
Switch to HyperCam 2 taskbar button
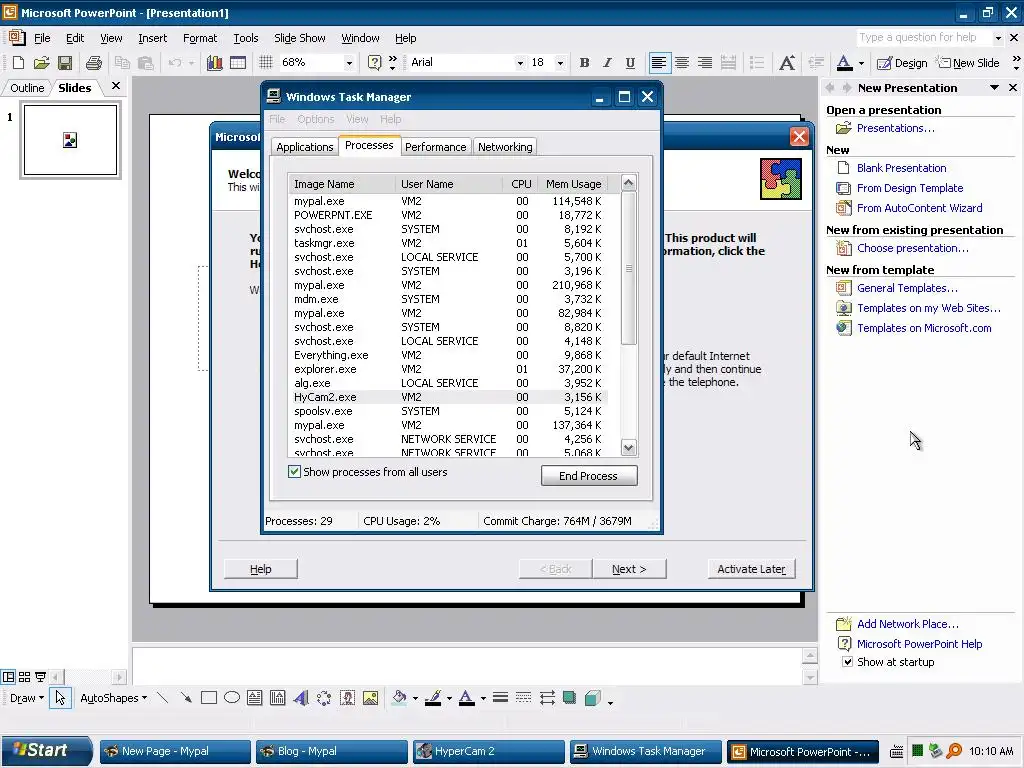[x=488, y=752]
